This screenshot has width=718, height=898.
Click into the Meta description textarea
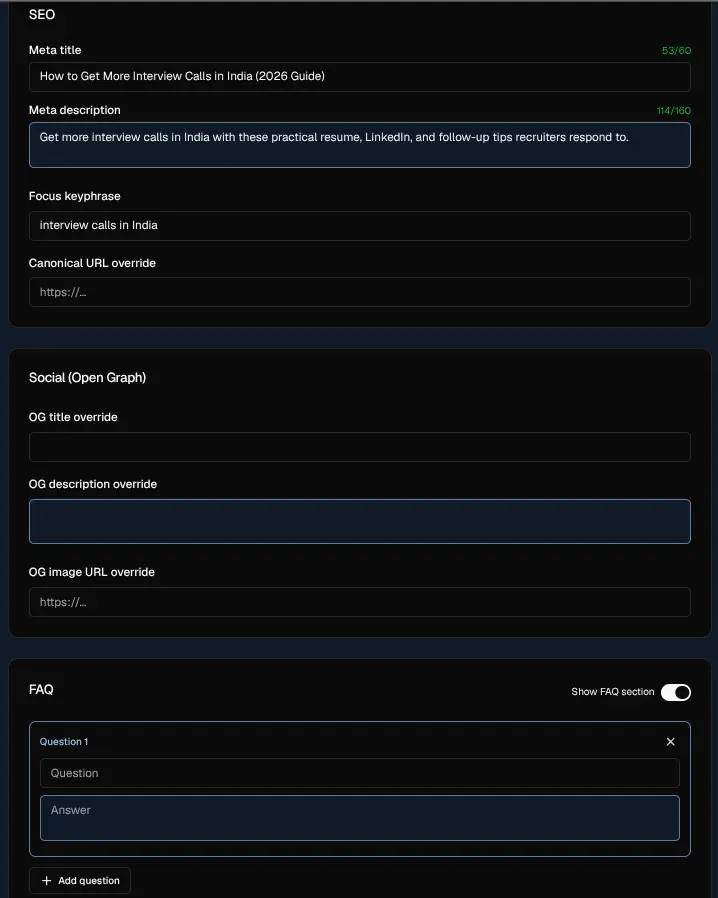click(x=360, y=145)
